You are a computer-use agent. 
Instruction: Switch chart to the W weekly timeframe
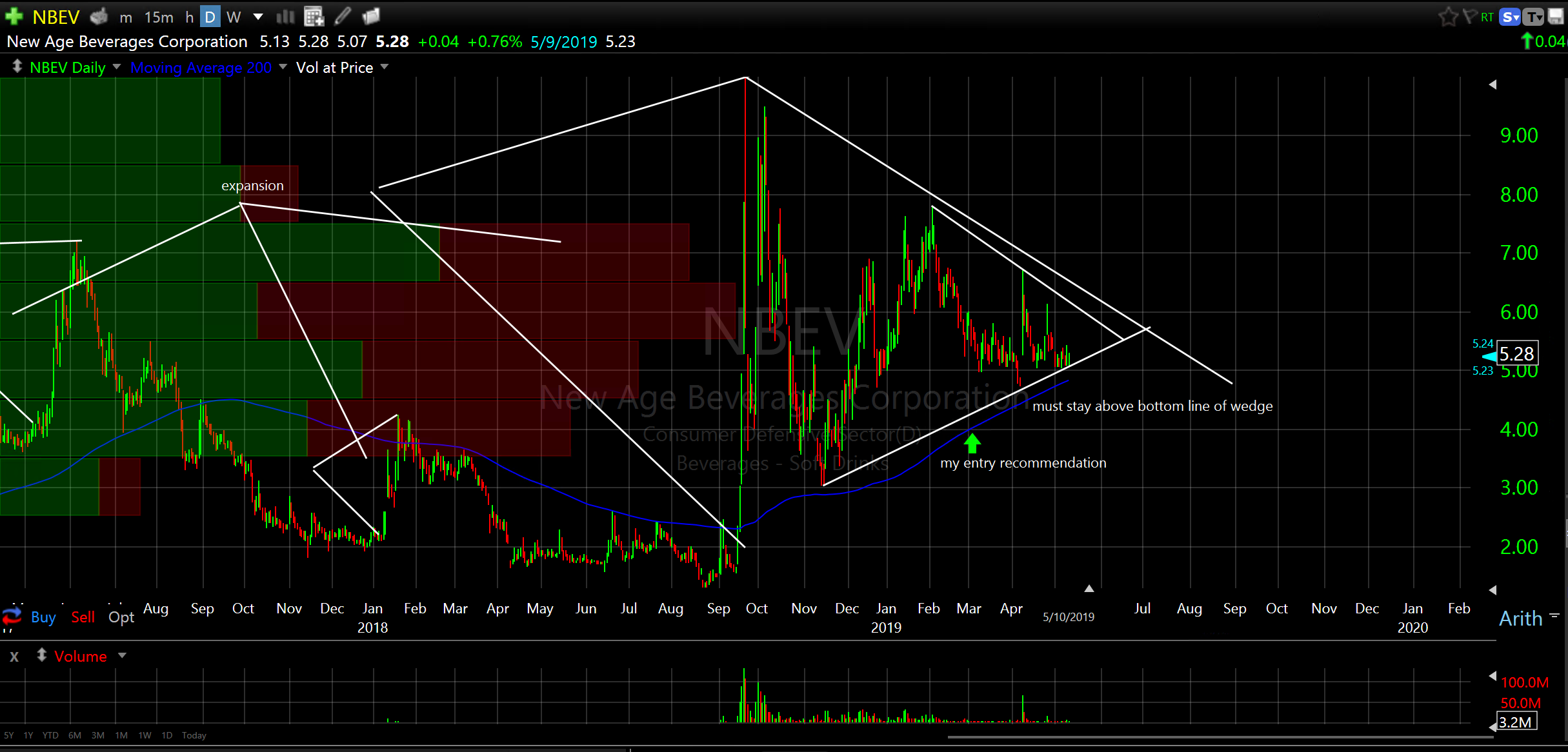click(x=234, y=17)
